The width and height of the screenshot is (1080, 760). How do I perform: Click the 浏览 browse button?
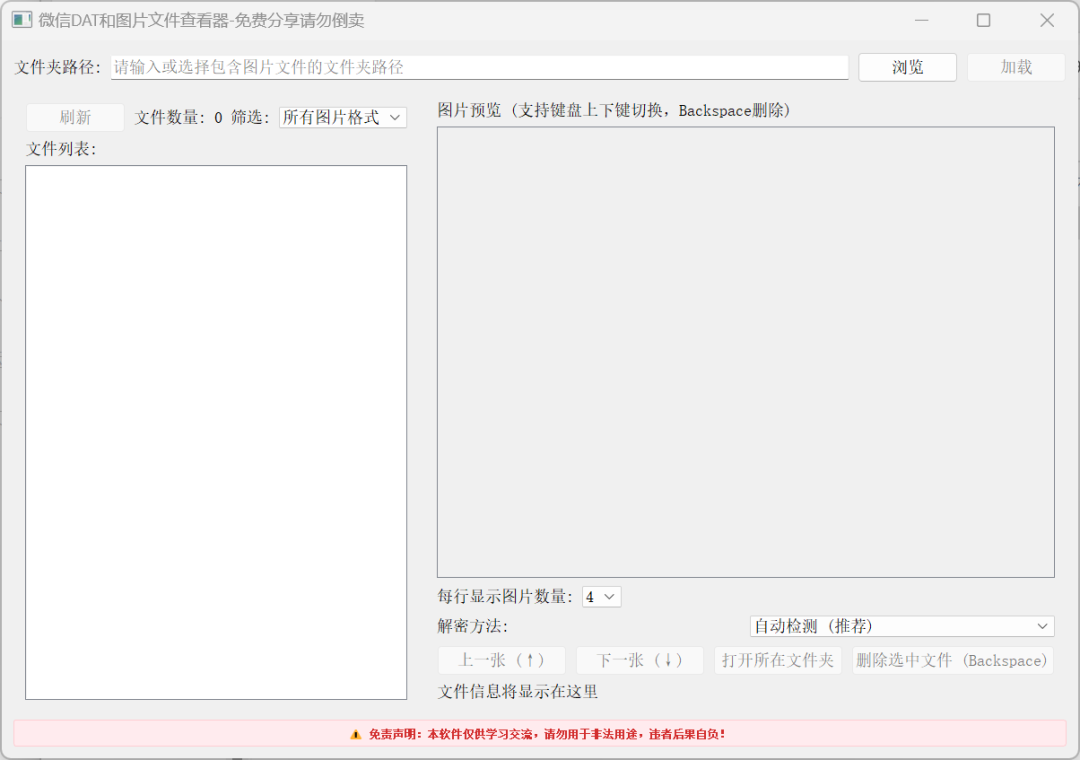(907, 67)
